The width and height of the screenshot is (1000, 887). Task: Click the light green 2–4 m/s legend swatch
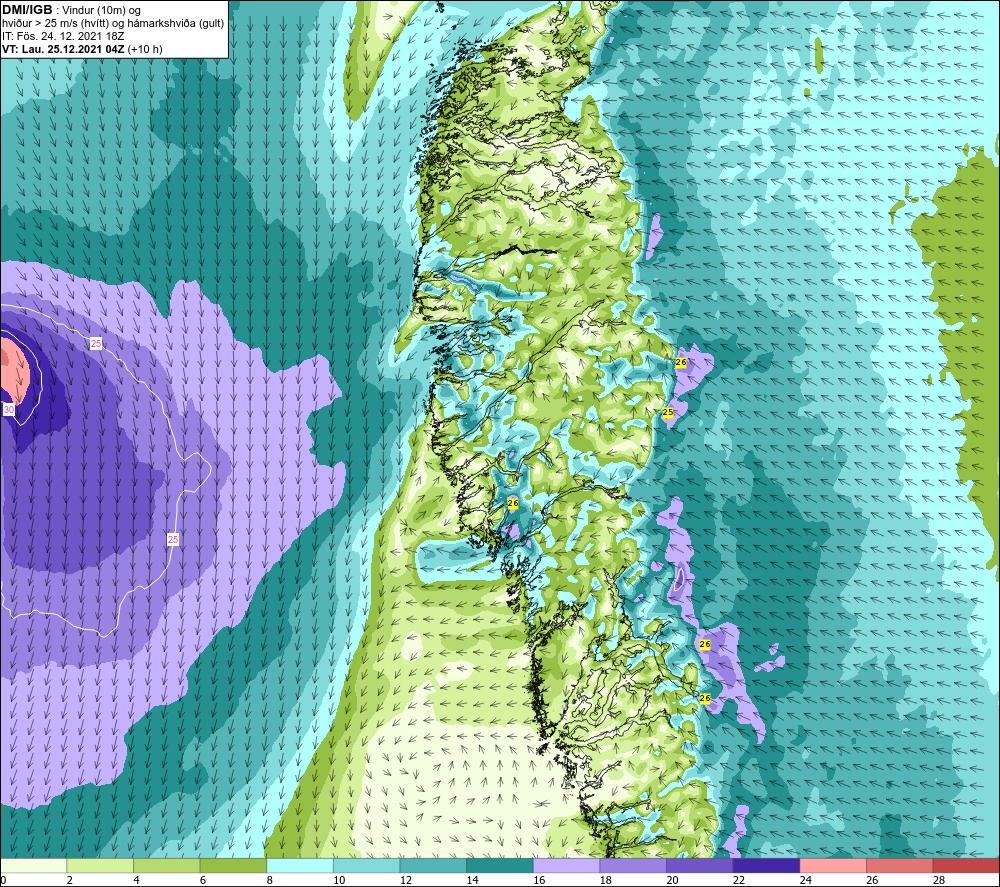pyautogui.click(x=99, y=865)
